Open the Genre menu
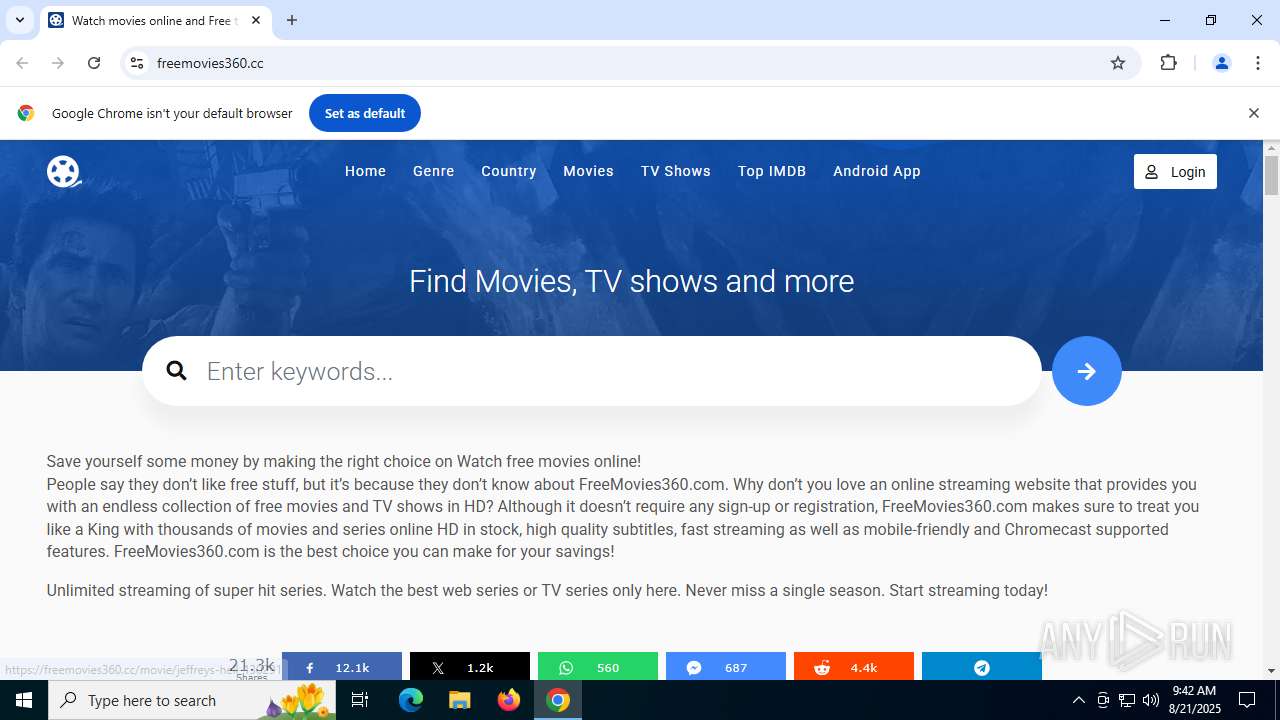 (433, 171)
